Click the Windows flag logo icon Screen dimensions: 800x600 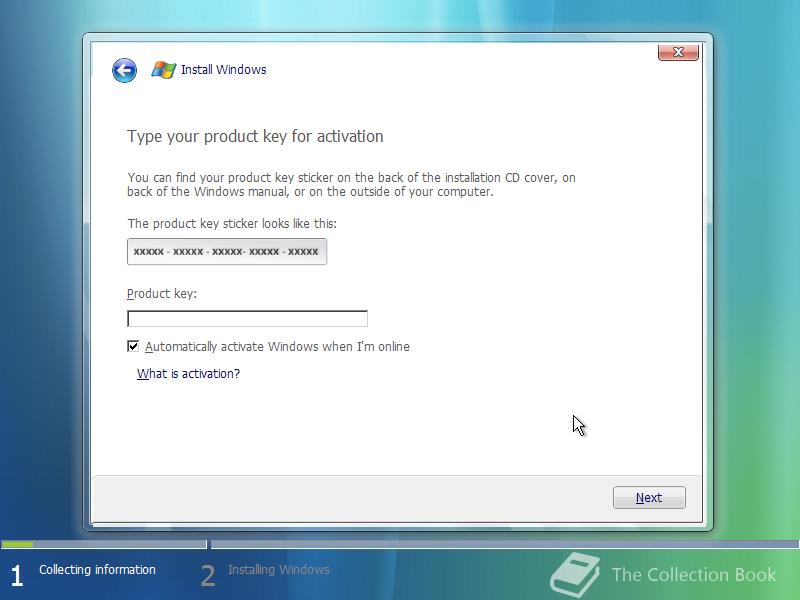(x=163, y=69)
